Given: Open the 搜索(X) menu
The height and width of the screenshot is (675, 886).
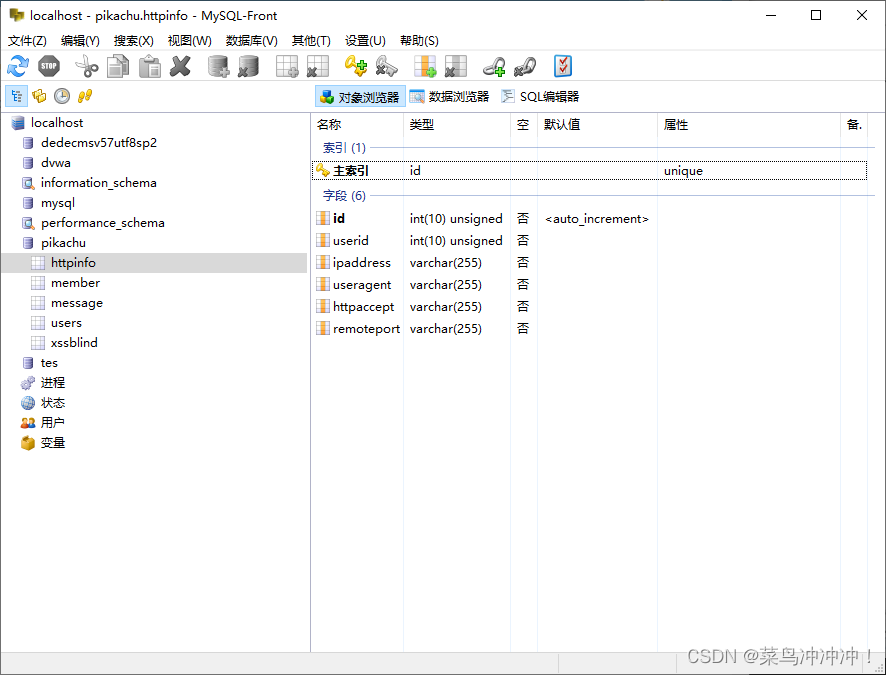Looking at the screenshot, I should pos(133,41).
